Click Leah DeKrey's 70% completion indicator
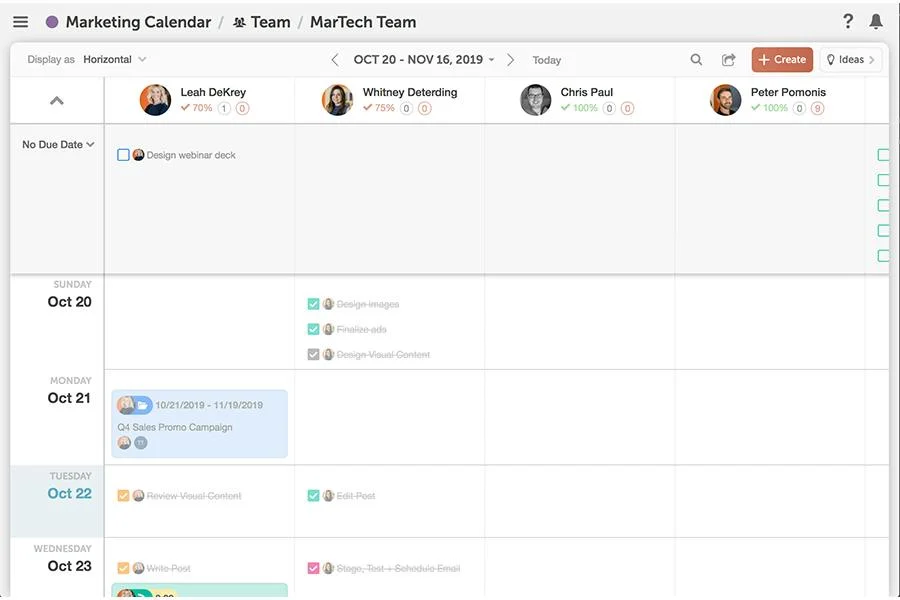Image resolution: width=900 pixels, height=600 pixels. pos(196,108)
